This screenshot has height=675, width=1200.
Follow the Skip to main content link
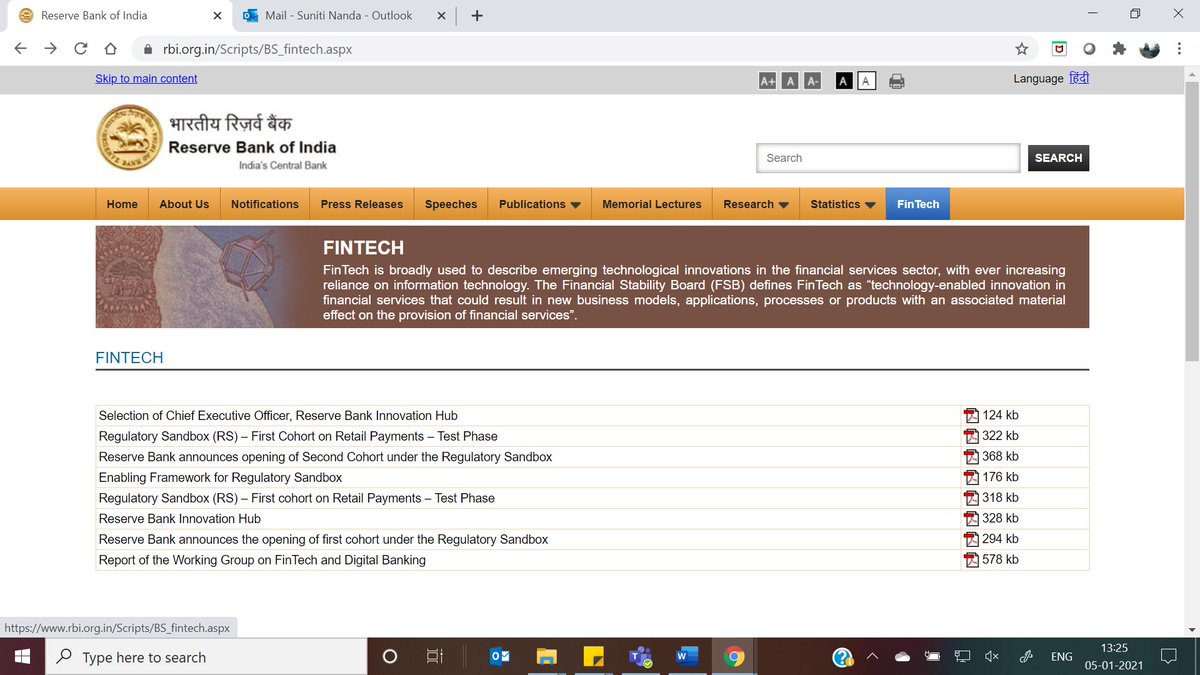pyautogui.click(x=146, y=79)
